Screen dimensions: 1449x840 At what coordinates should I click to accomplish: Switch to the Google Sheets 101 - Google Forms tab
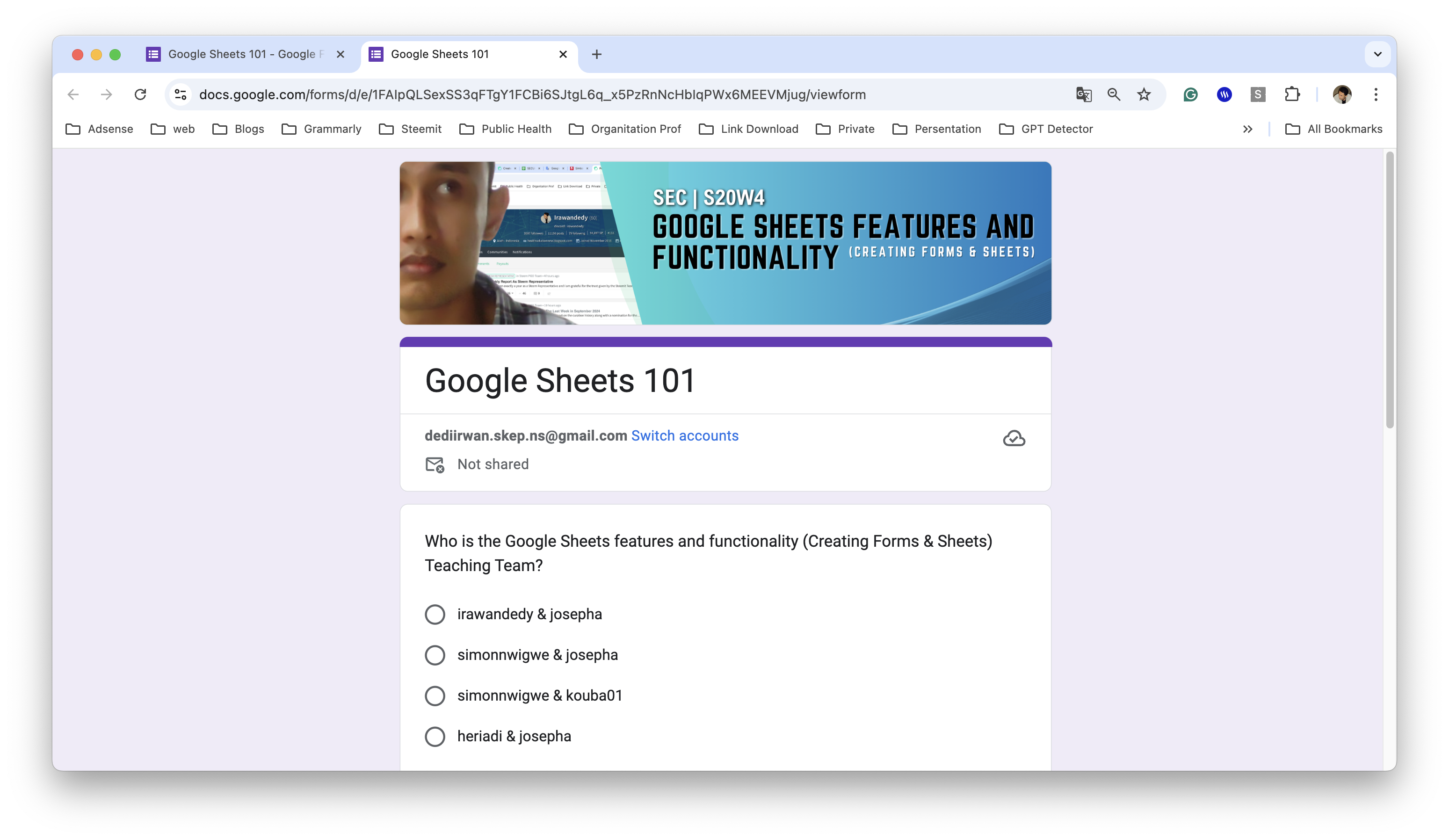241,54
